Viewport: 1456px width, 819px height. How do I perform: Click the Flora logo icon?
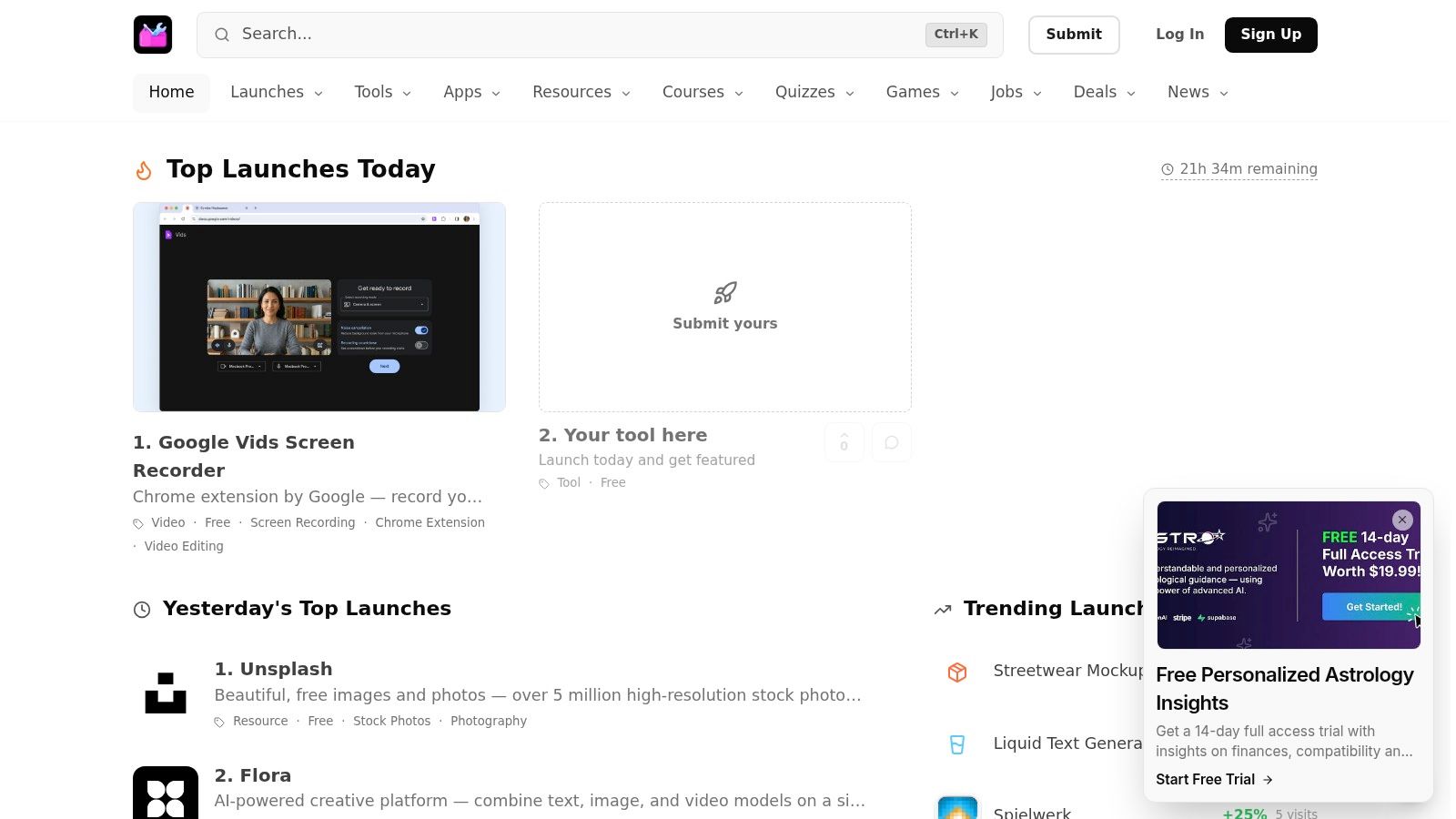pos(166,793)
